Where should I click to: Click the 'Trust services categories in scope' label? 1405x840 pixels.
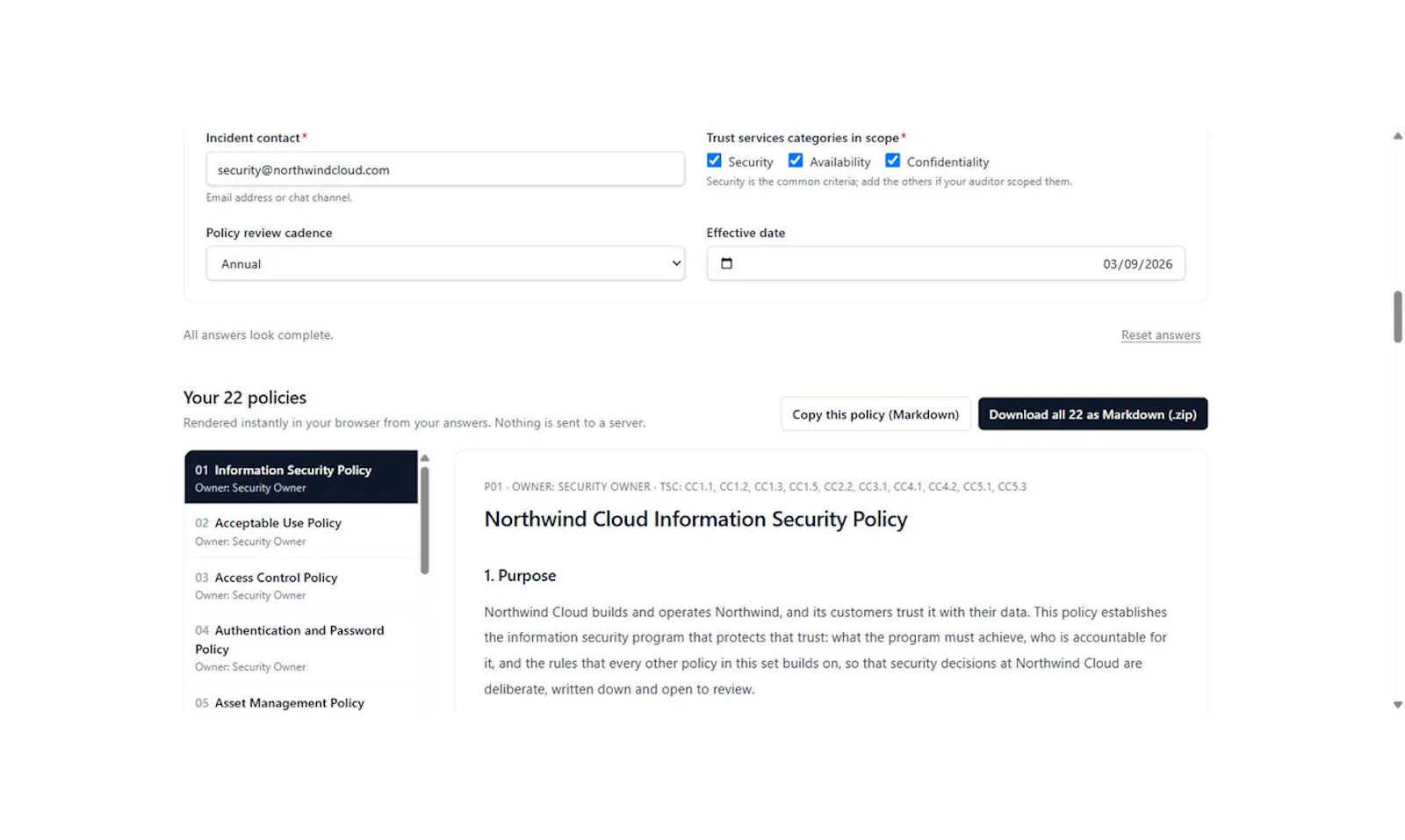pos(803,138)
